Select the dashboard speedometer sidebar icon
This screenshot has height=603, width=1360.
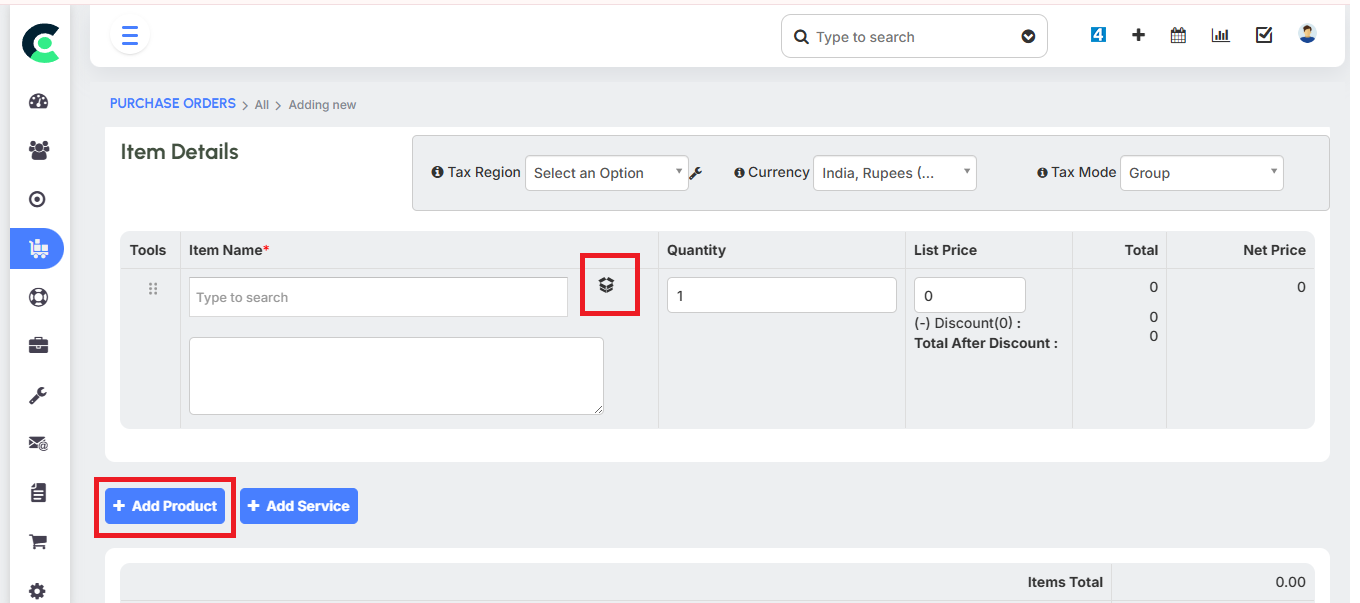pyautogui.click(x=37, y=101)
